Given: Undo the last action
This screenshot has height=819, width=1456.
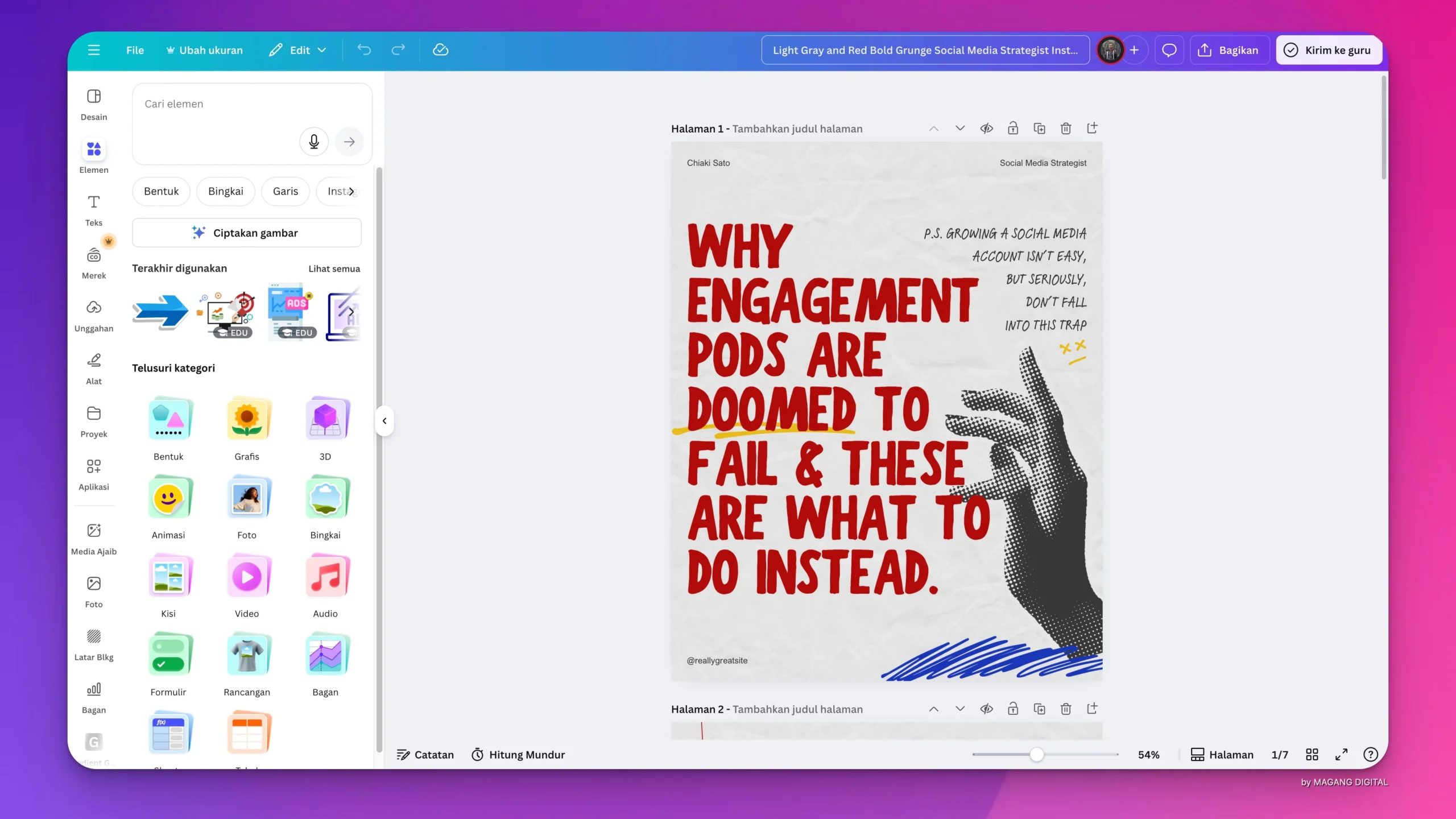Looking at the screenshot, I should click(364, 50).
